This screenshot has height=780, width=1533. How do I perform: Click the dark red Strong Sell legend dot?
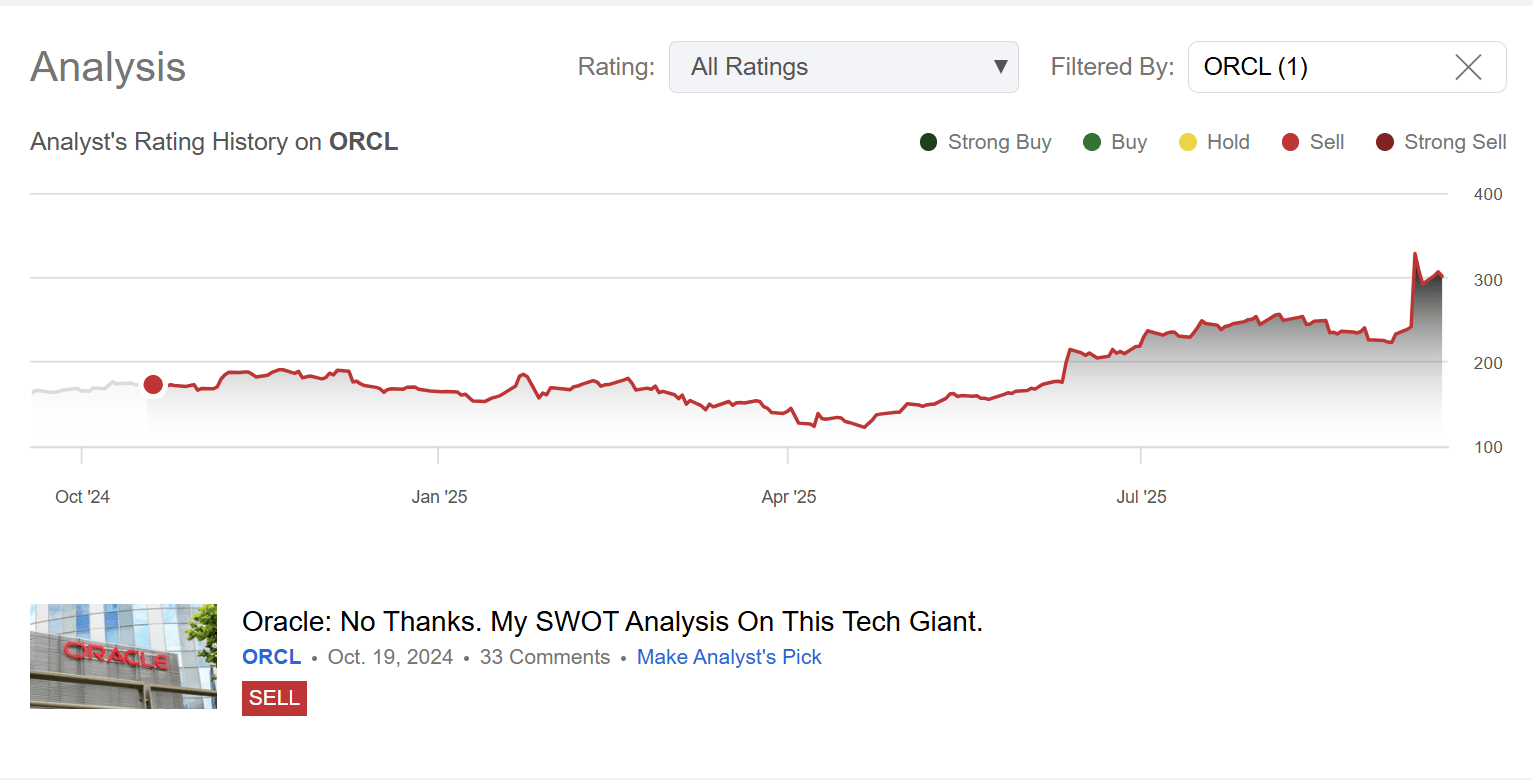click(x=1384, y=142)
